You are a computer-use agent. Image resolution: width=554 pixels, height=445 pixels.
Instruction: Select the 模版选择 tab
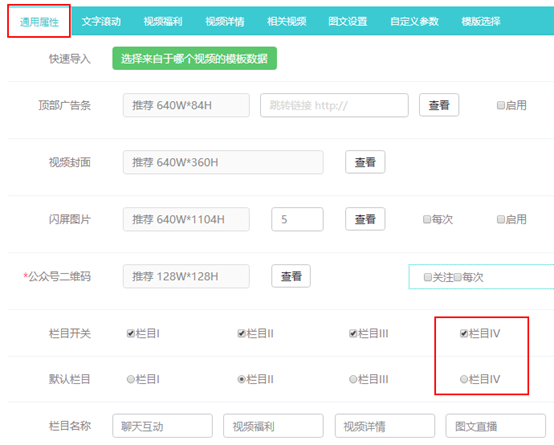coord(481,22)
